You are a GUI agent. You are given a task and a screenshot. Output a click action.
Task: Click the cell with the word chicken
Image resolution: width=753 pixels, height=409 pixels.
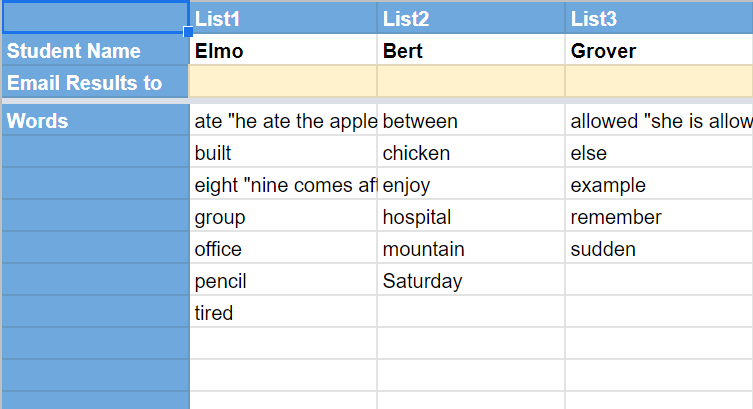point(470,153)
